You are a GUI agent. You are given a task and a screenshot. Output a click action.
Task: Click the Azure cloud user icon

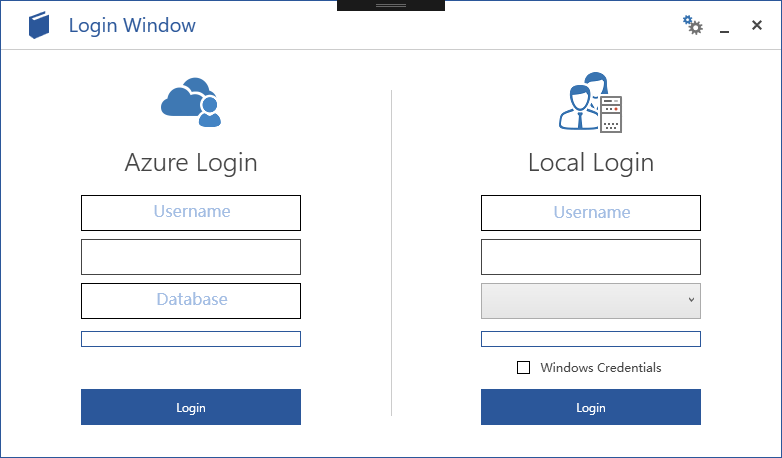click(191, 102)
